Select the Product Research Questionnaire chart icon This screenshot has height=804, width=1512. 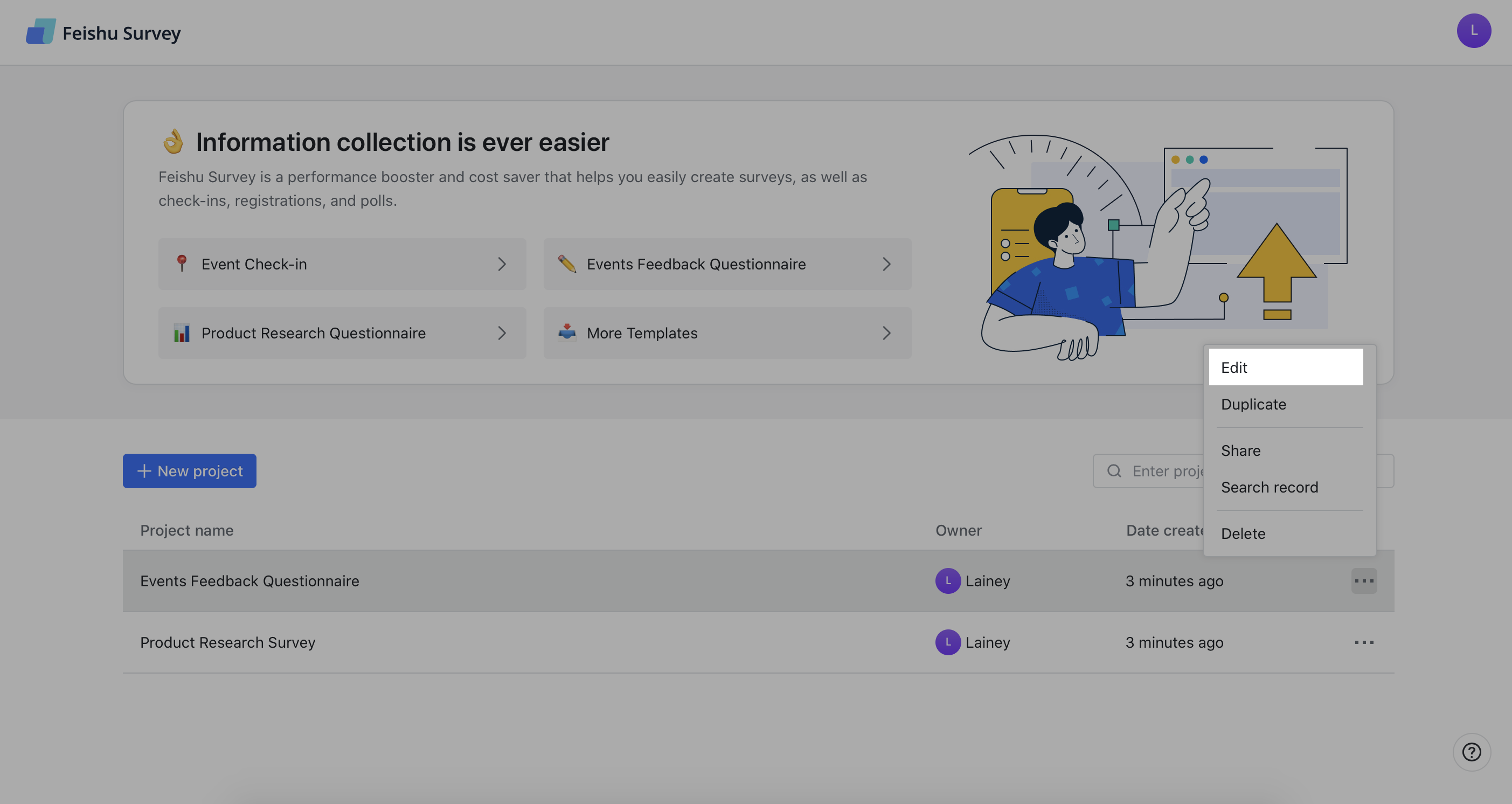[182, 332]
